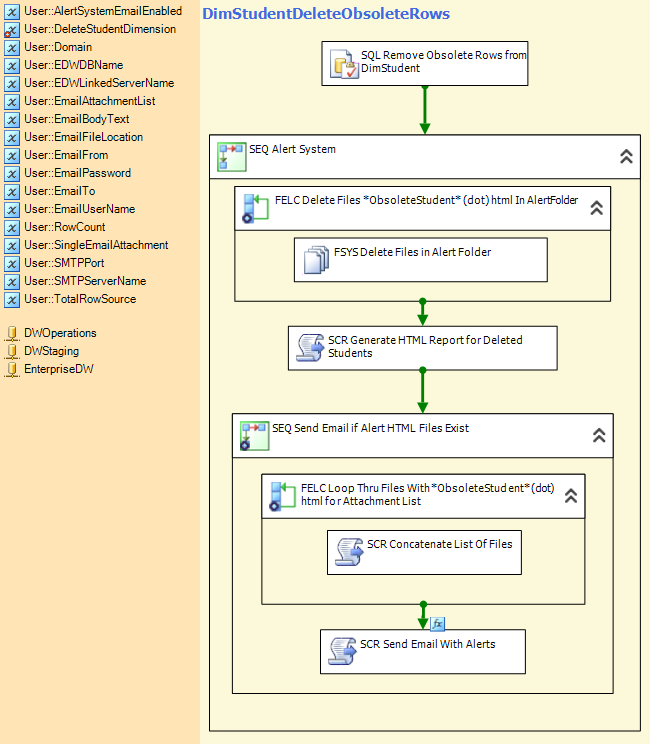
Task: Click the FELC Delete Files foreach loop icon
Action: pyautogui.click(x=256, y=208)
